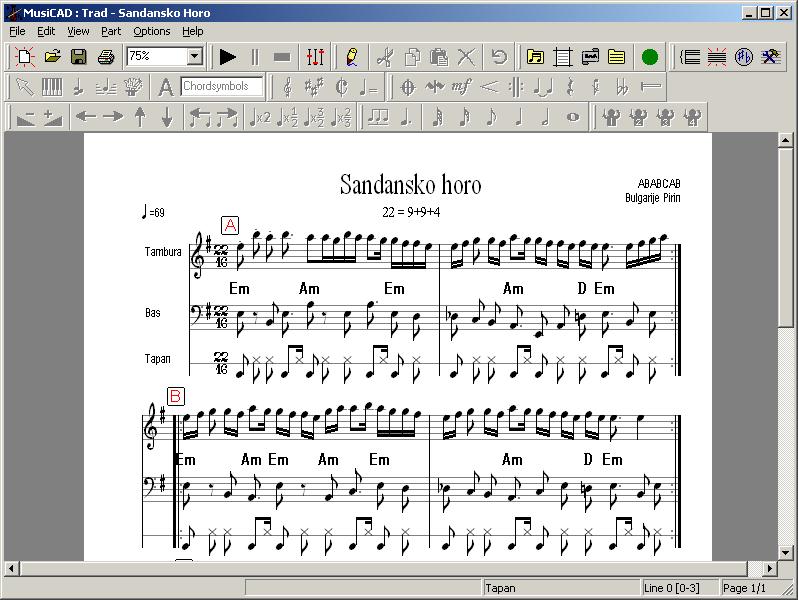Screen dimensions: 798x600
Task: Click the new staff sparkle icon
Action: (717, 57)
